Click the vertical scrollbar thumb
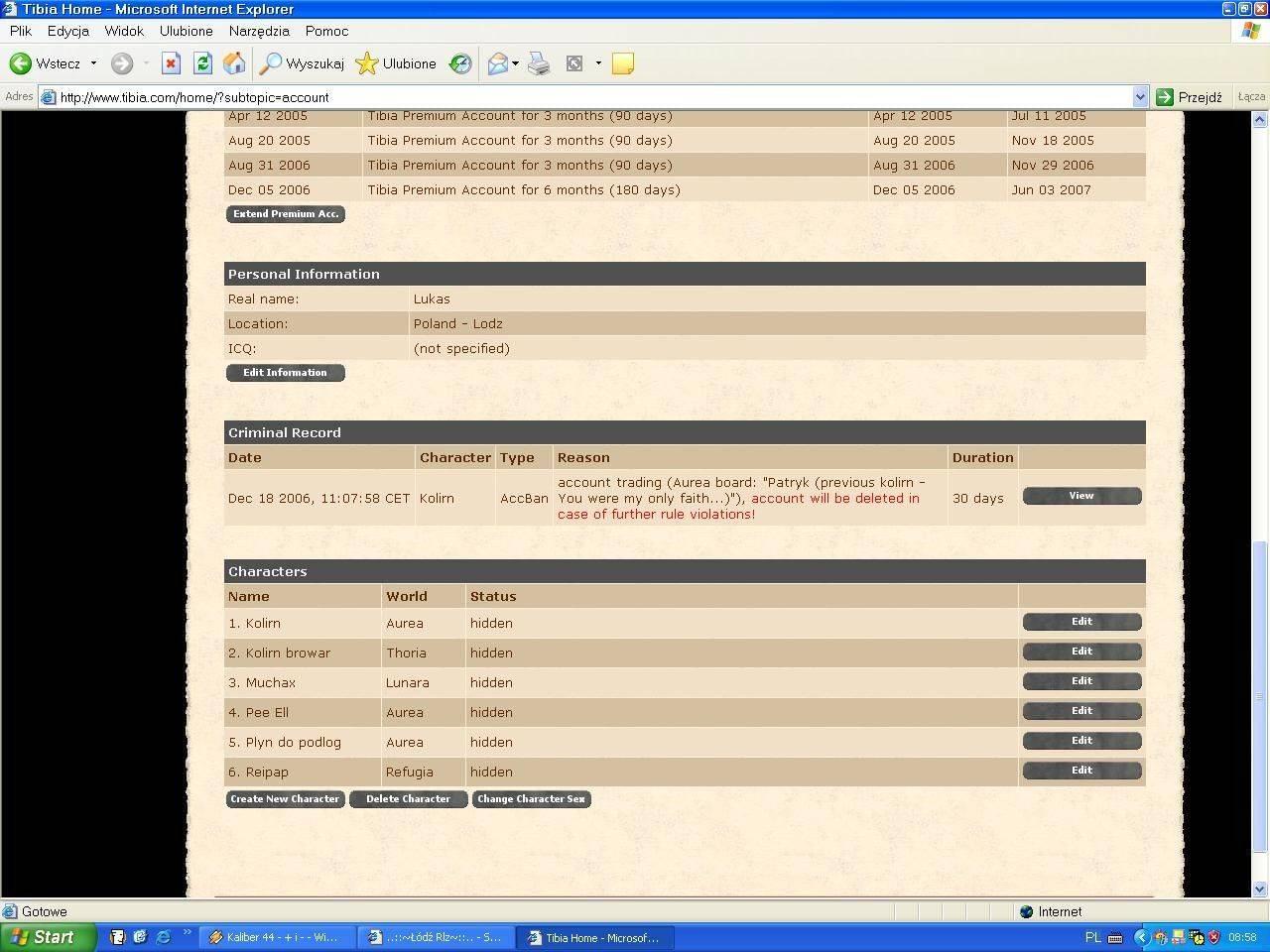The height and width of the screenshot is (952, 1270). click(1260, 696)
